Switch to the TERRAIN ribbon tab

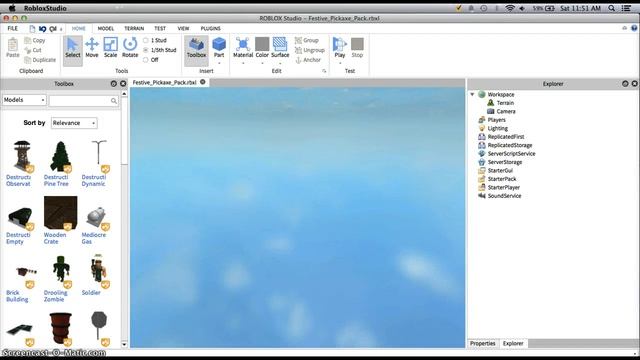(x=134, y=29)
